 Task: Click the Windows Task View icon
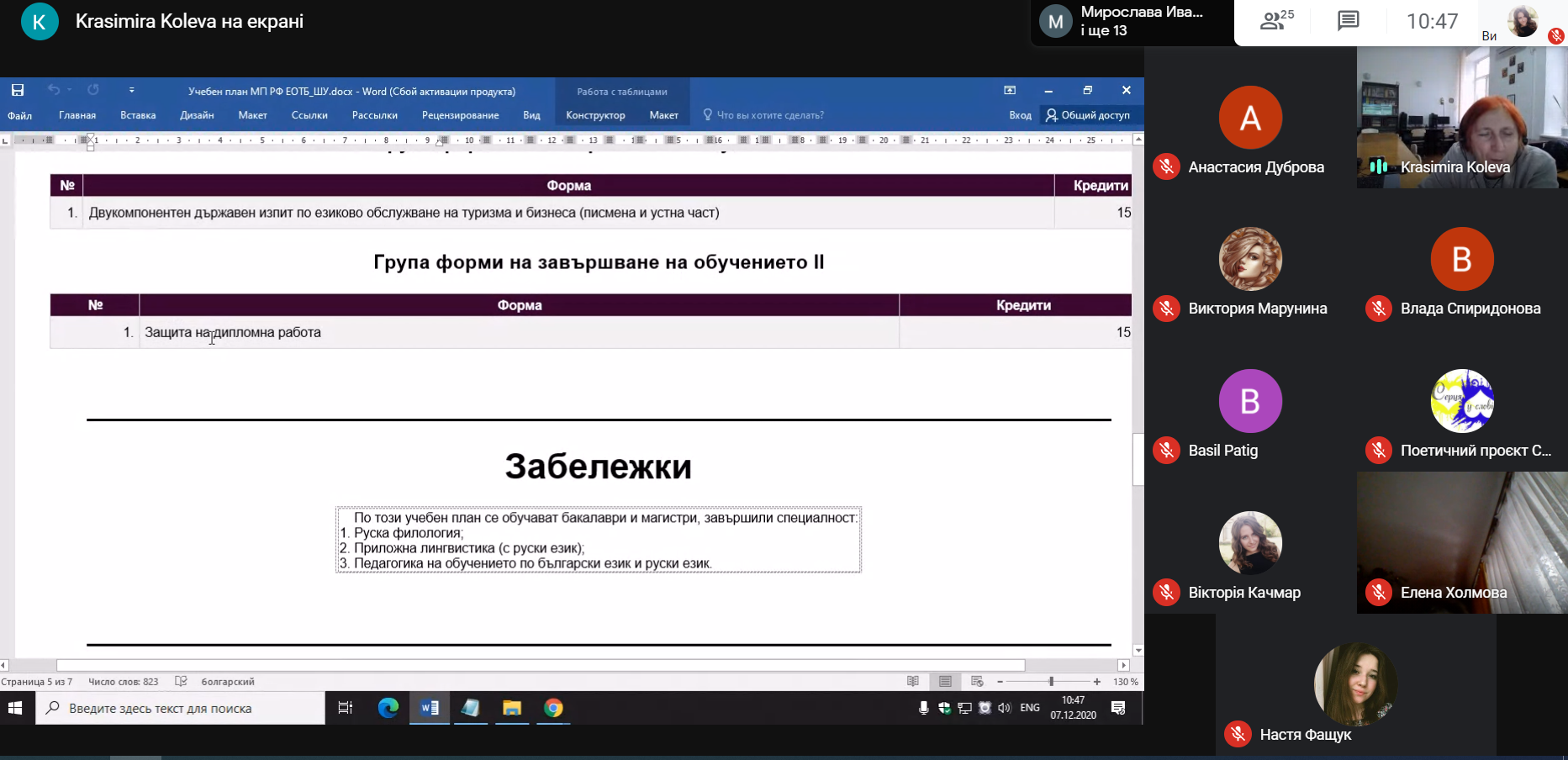(x=345, y=708)
